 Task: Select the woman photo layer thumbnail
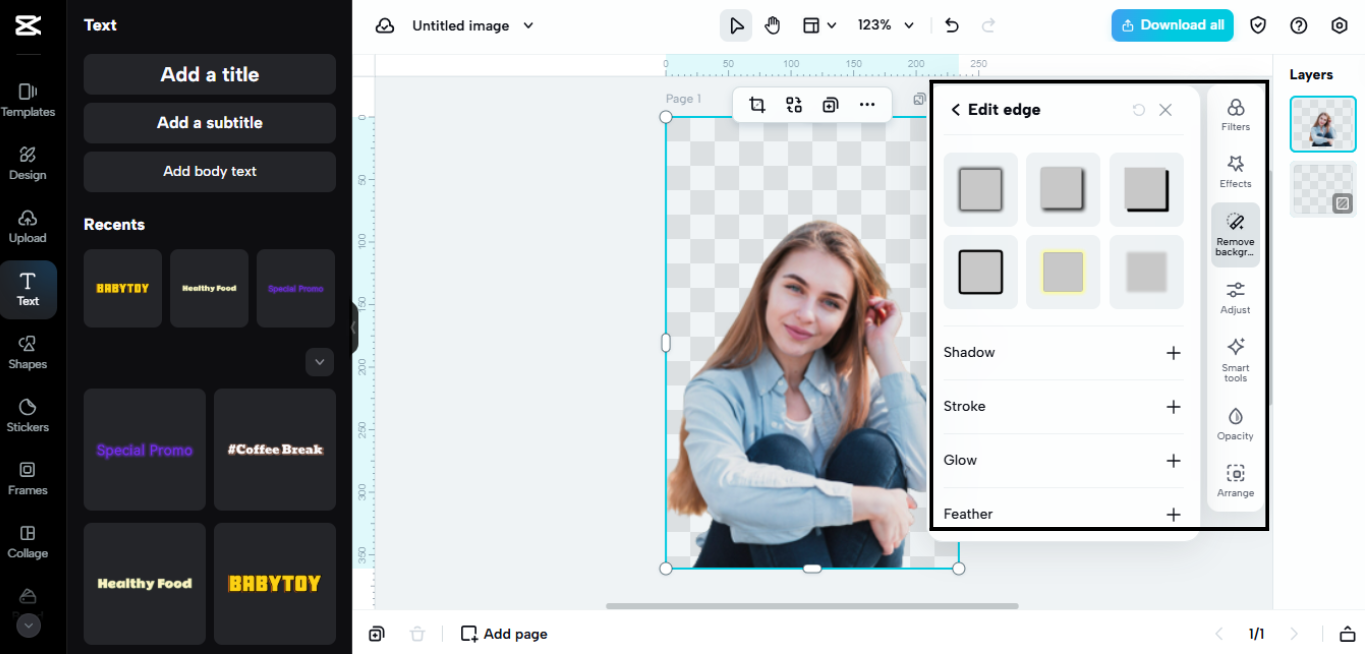click(1322, 124)
